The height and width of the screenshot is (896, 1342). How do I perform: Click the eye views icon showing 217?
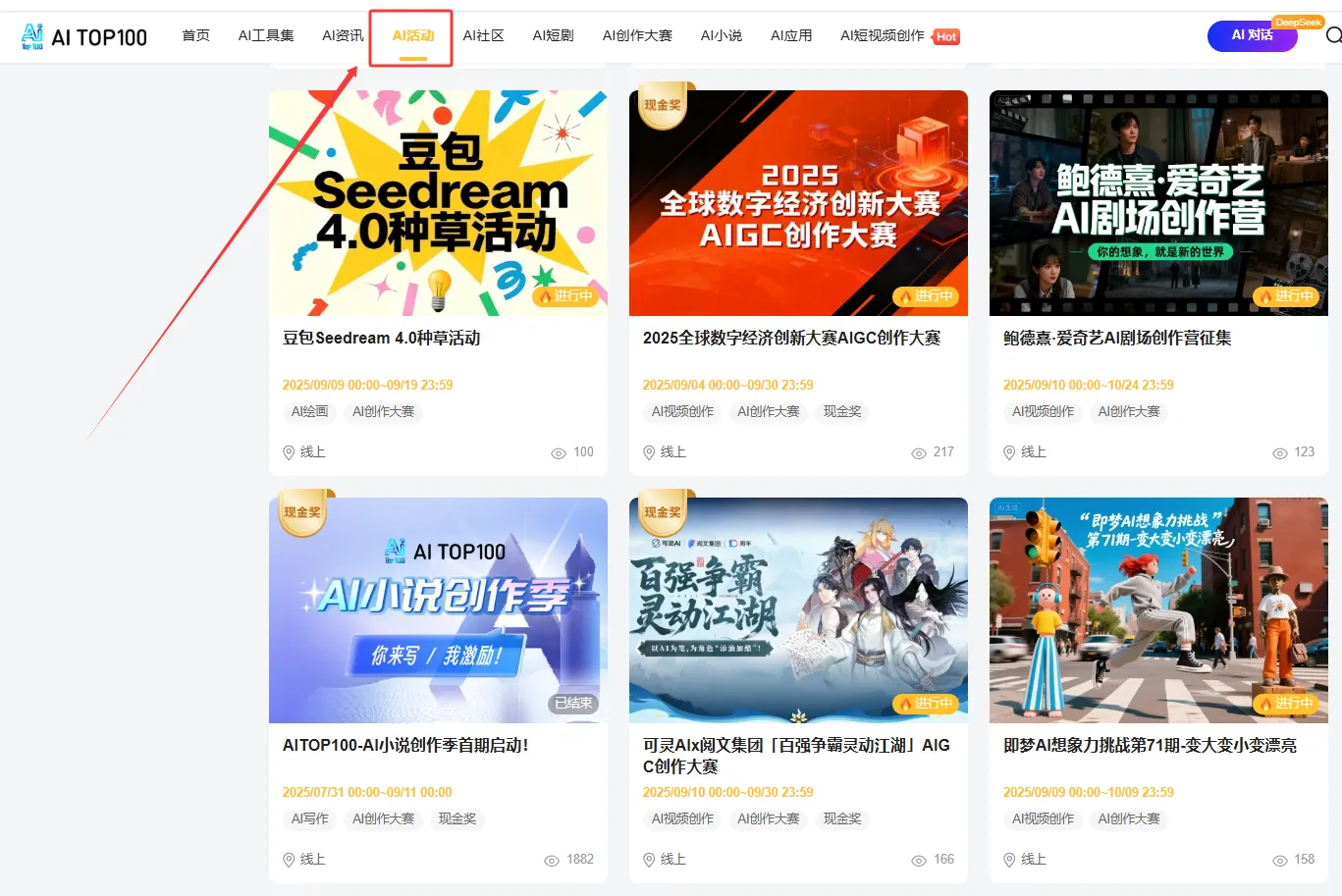(919, 452)
